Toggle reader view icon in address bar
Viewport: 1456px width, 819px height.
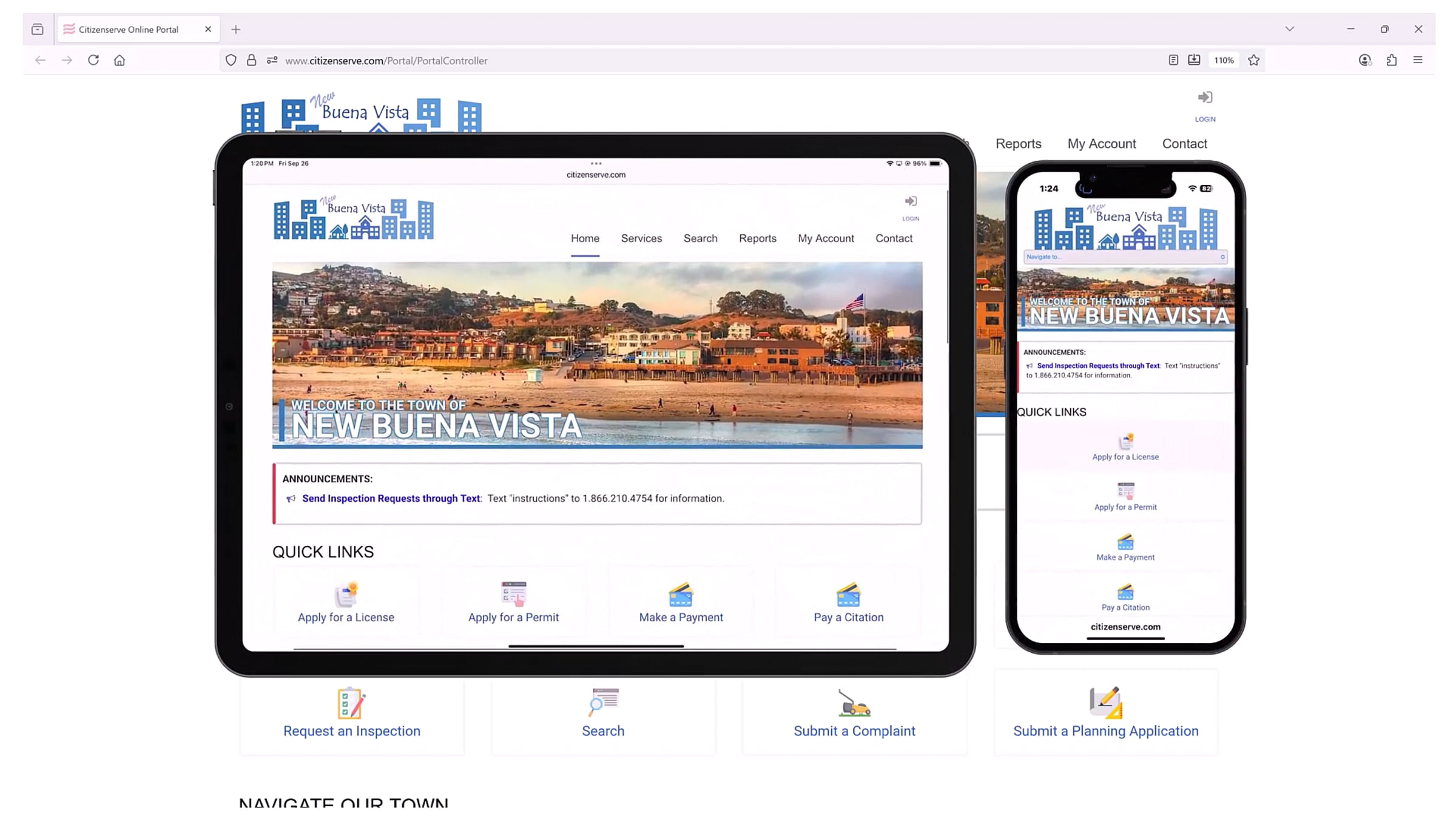pyautogui.click(x=1173, y=60)
